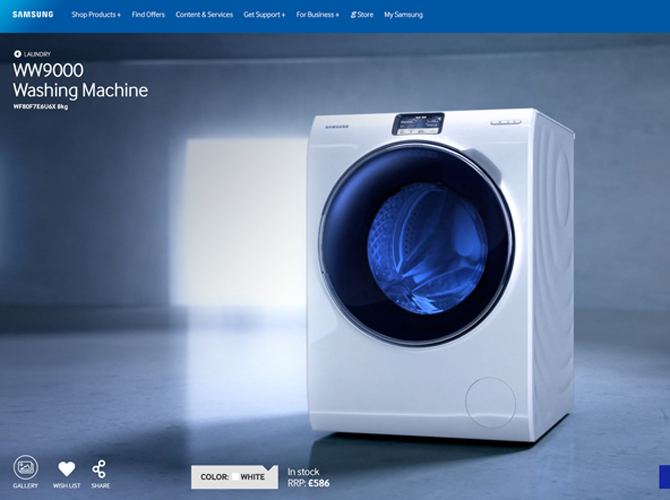Click the RRP £586 price text
The image size is (670, 500).
(x=309, y=483)
